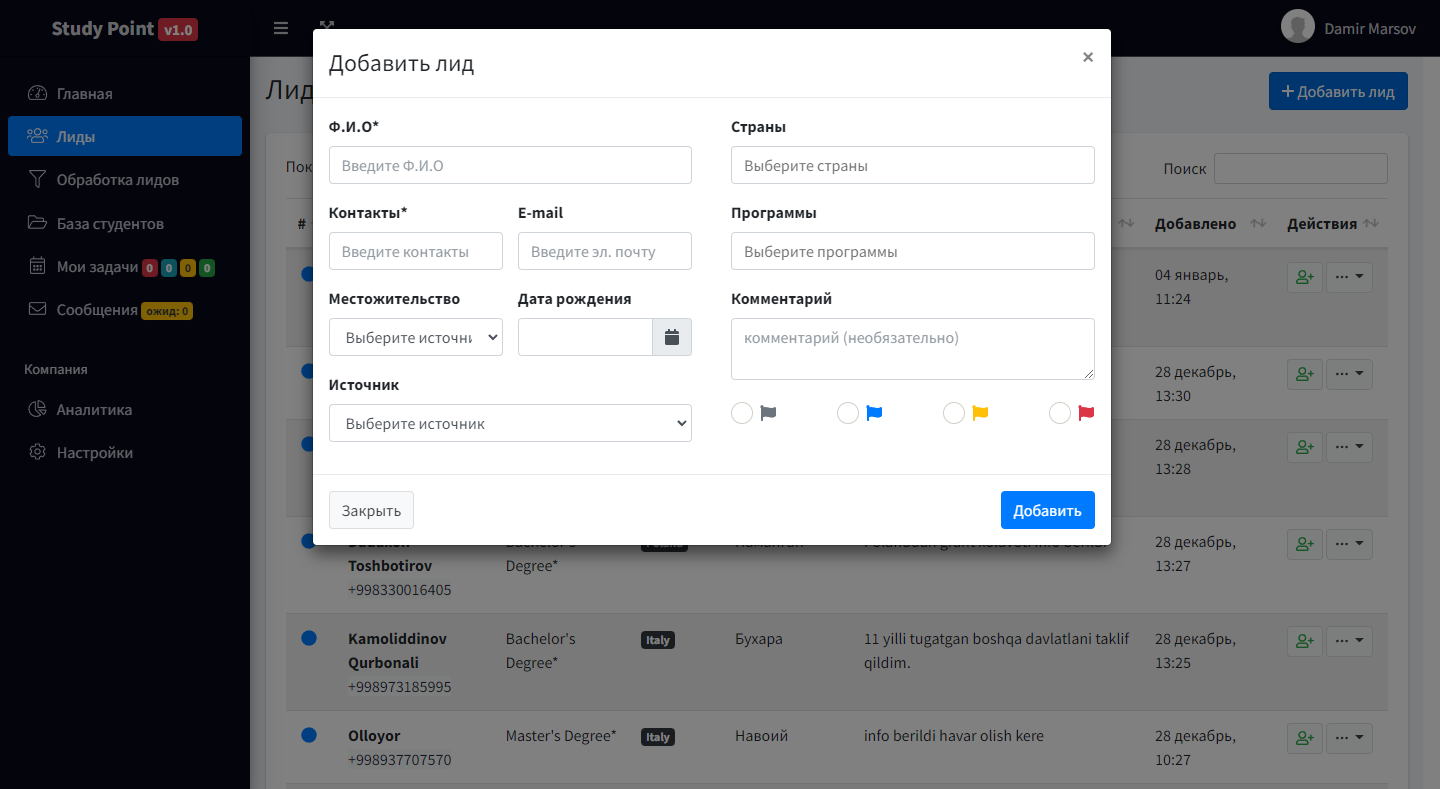
Task: Click into the Комментарий text area
Action: [x=912, y=349]
